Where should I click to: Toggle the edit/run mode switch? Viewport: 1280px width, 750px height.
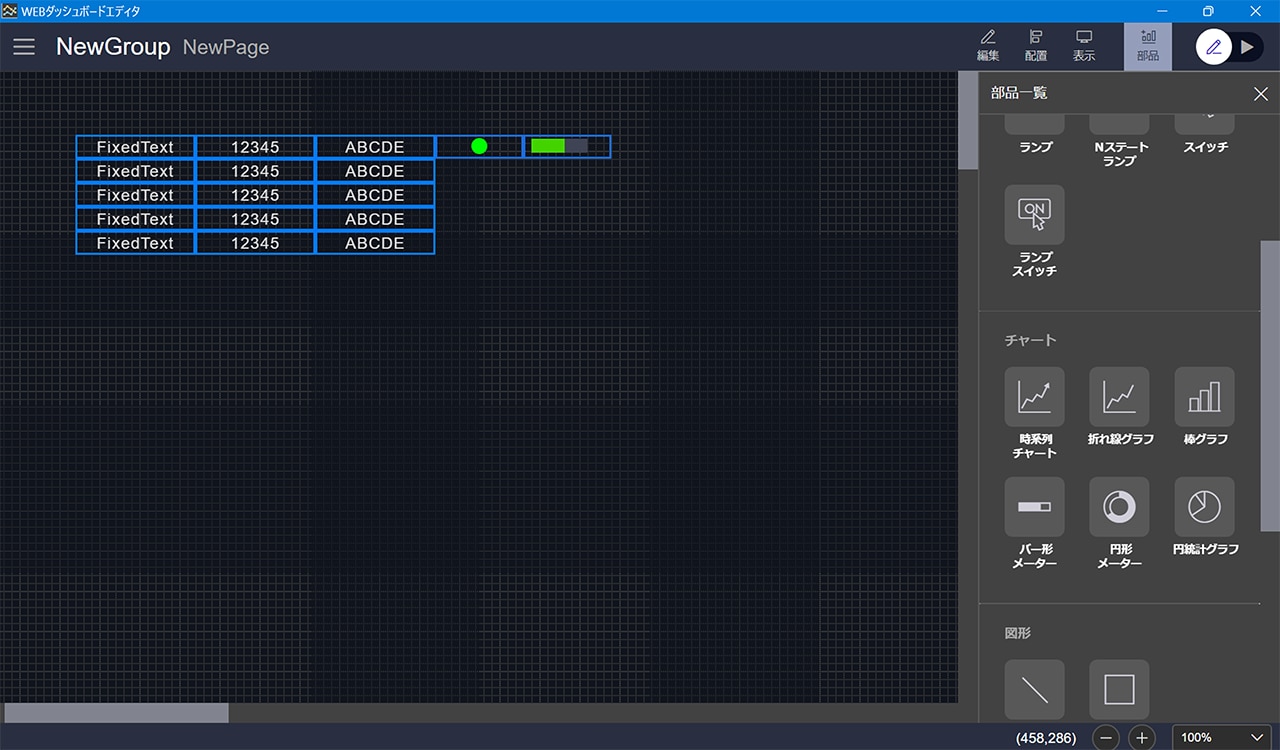pyautogui.click(x=1229, y=47)
